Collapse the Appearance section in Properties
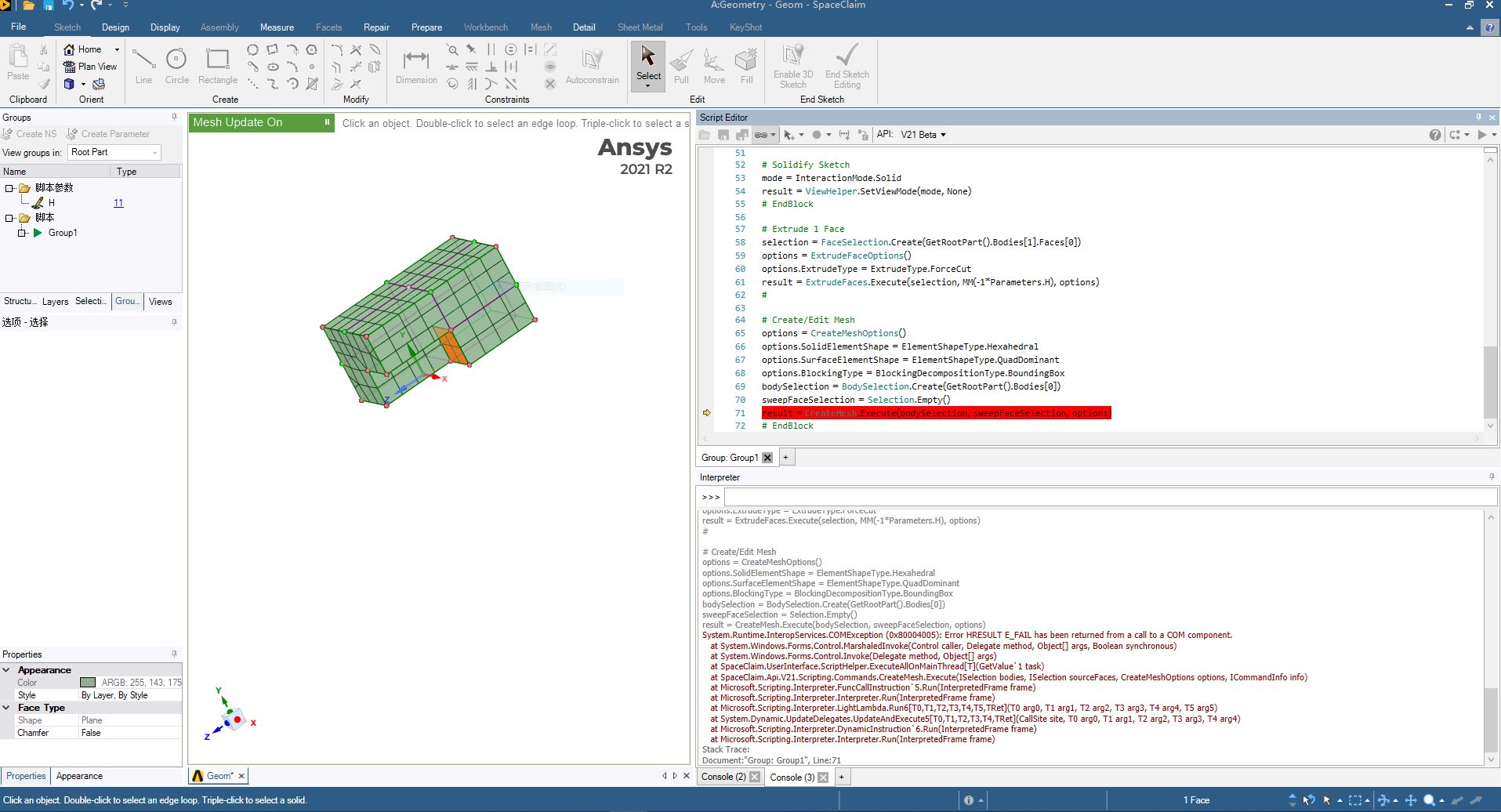Image resolution: width=1501 pixels, height=812 pixels. (x=6, y=670)
